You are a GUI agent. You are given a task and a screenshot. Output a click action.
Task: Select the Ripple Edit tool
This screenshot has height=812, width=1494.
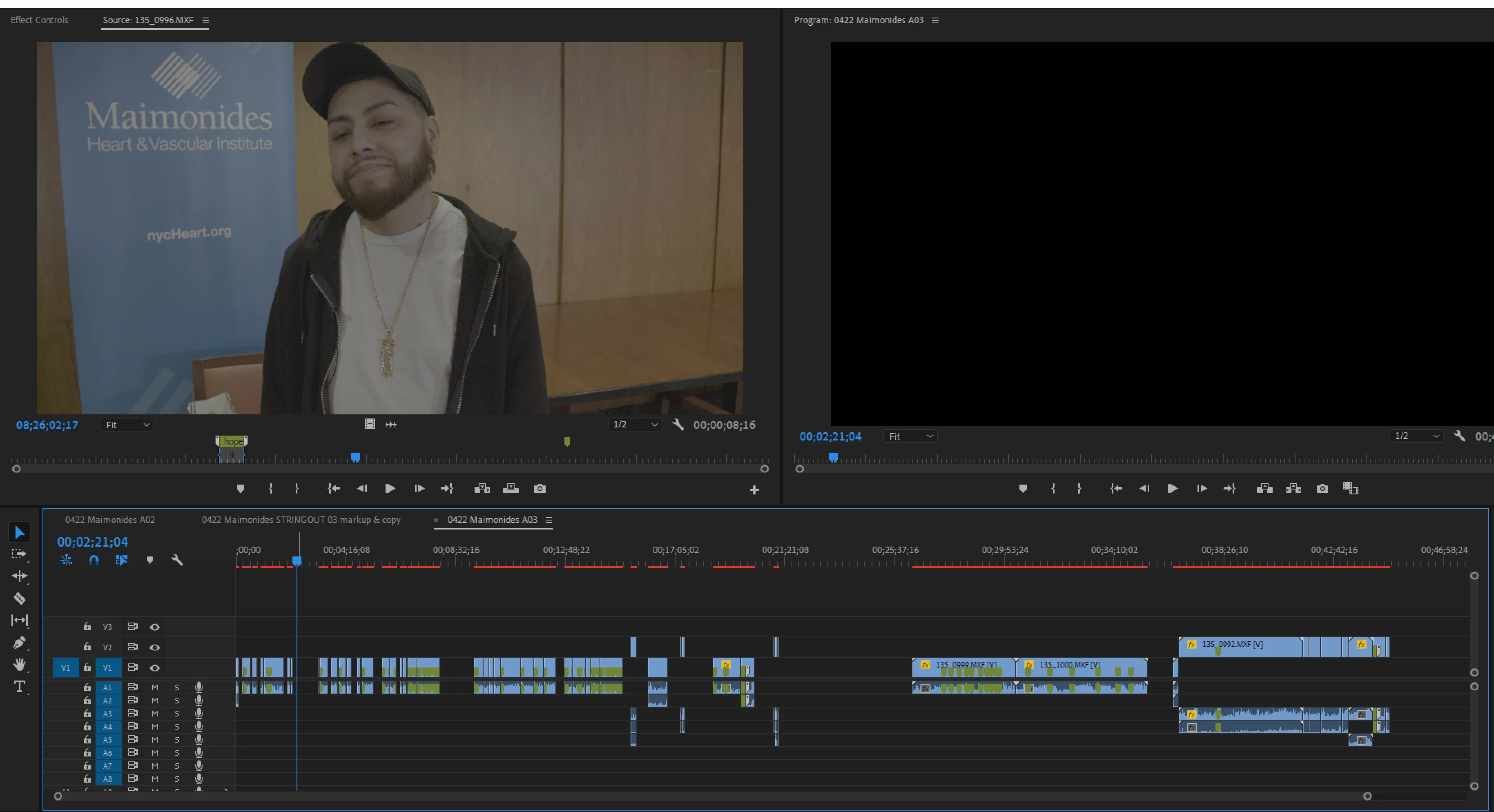point(19,576)
